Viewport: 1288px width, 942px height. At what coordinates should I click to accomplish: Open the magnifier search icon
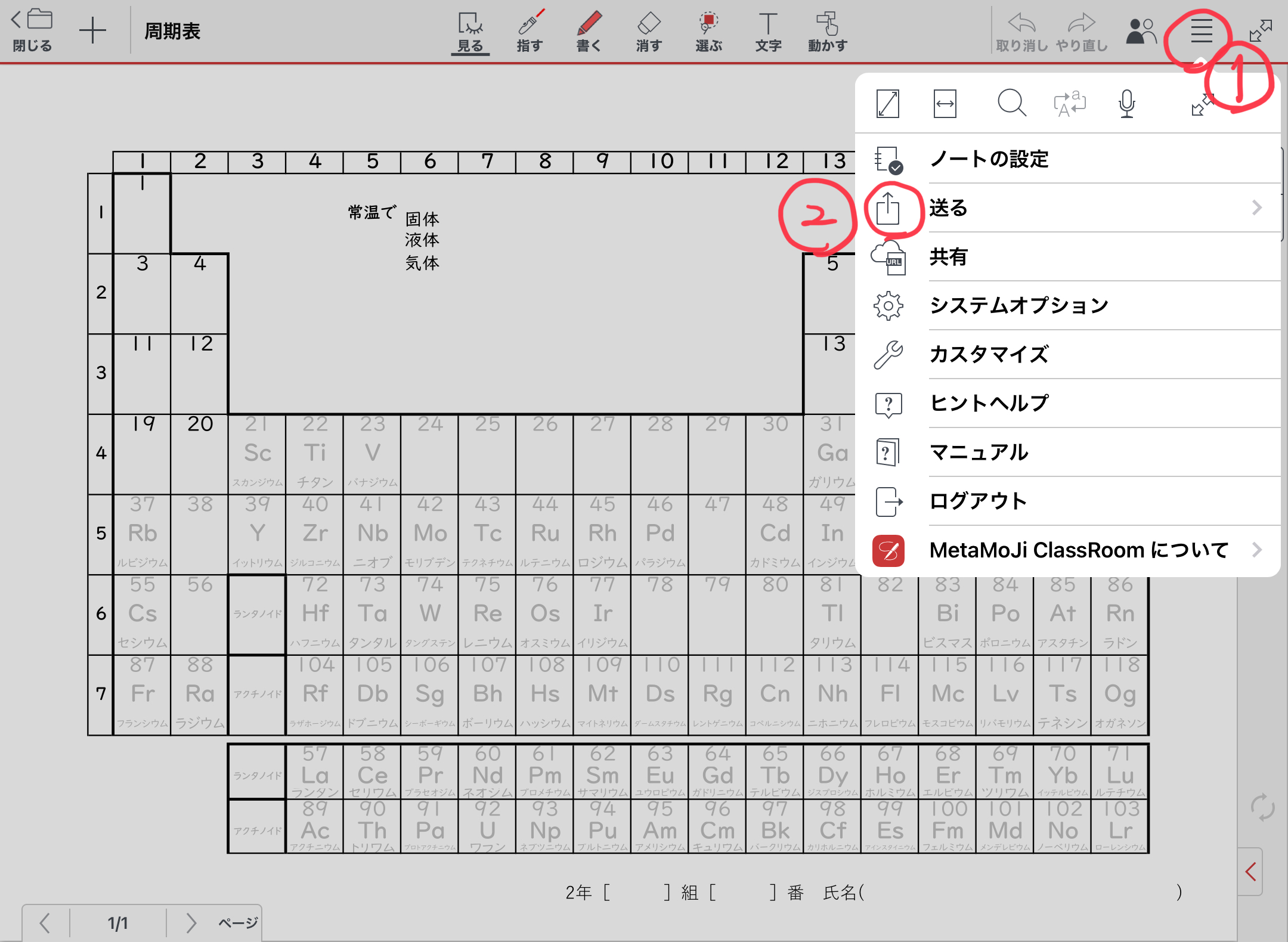pyautogui.click(x=1011, y=104)
